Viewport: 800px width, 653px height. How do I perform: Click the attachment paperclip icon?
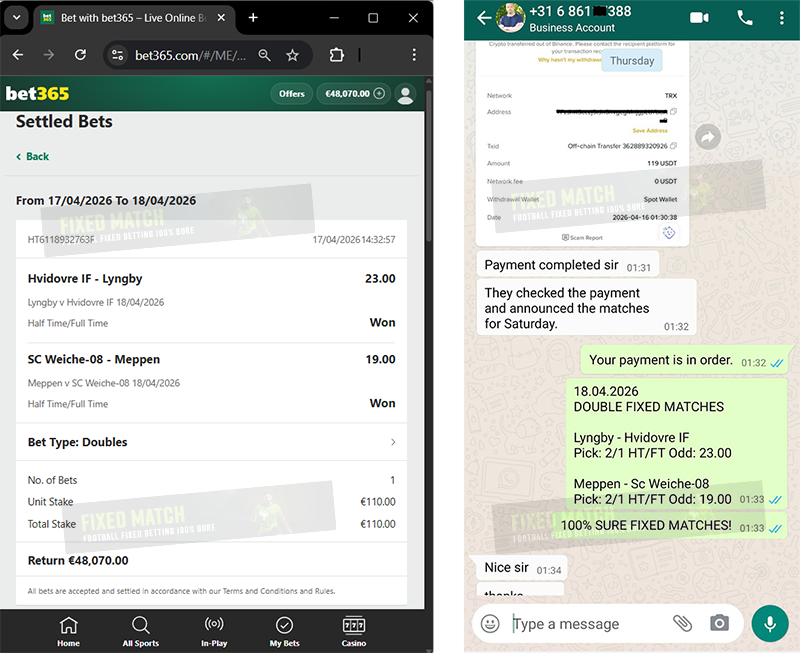pyautogui.click(x=682, y=623)
